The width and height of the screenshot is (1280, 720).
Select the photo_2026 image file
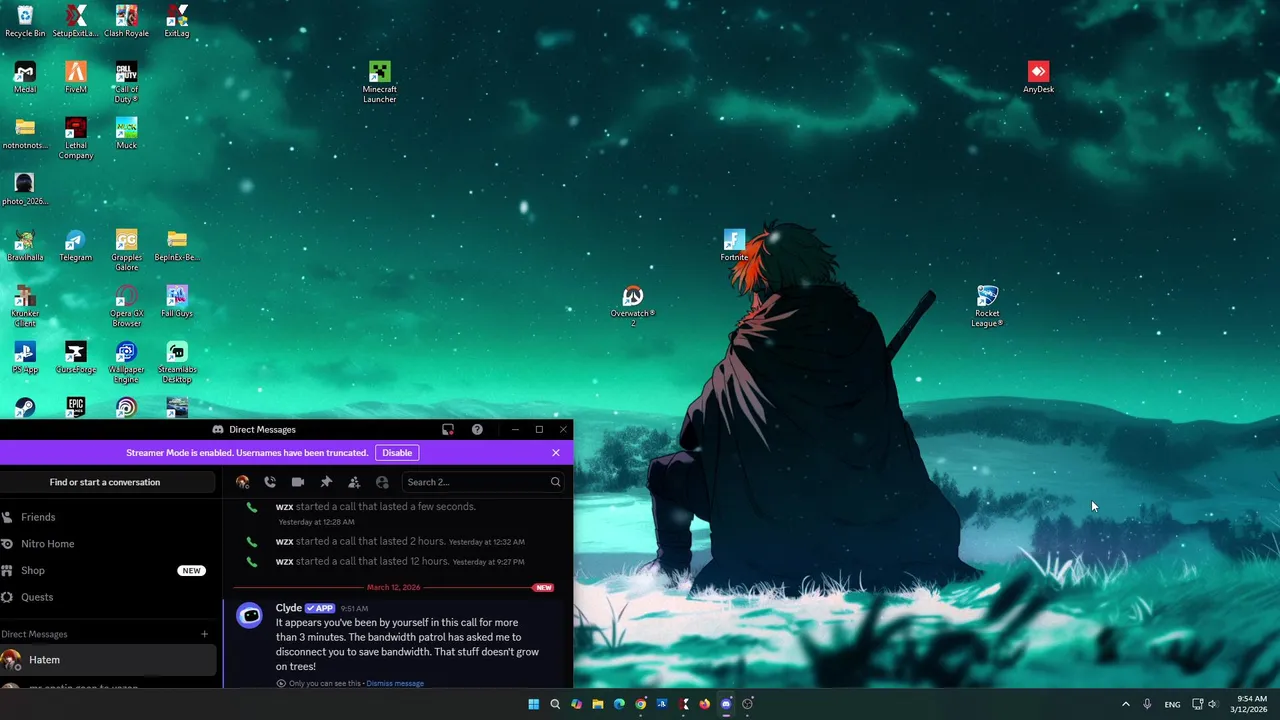pyautogui.click(x=25, y=189)
